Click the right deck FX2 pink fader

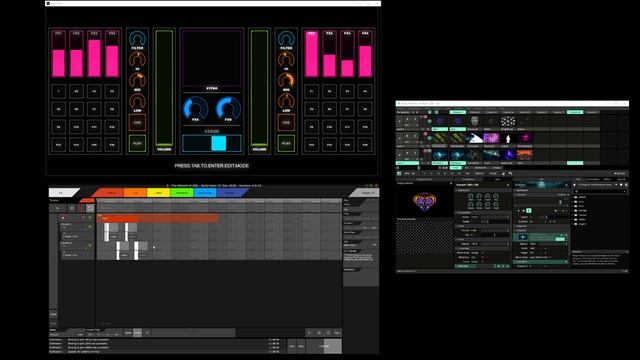pos(329,54)
